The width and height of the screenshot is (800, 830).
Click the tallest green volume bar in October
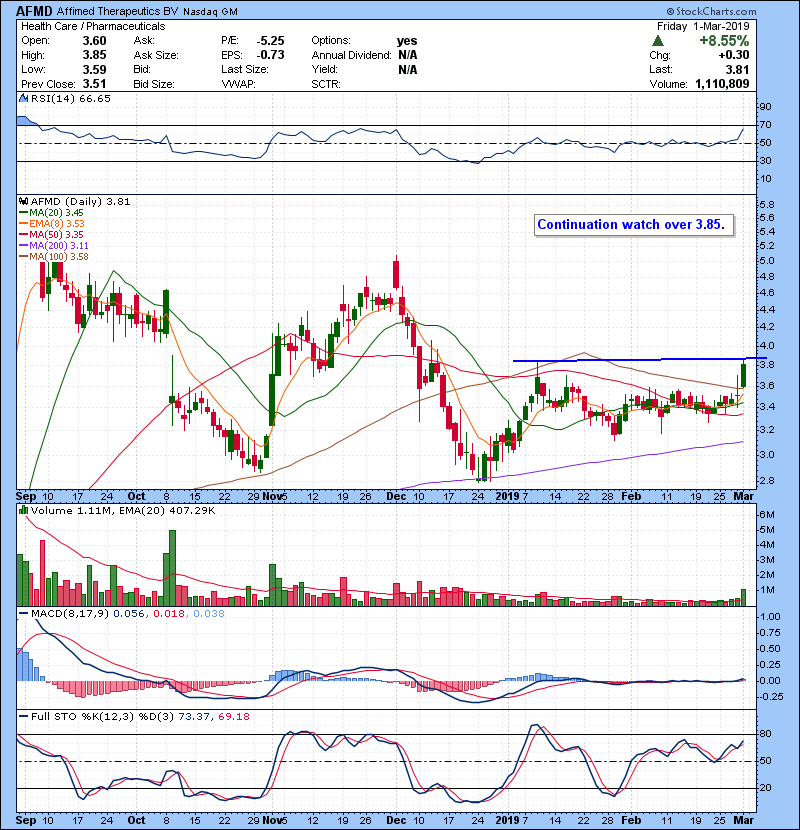pos(172,568)
